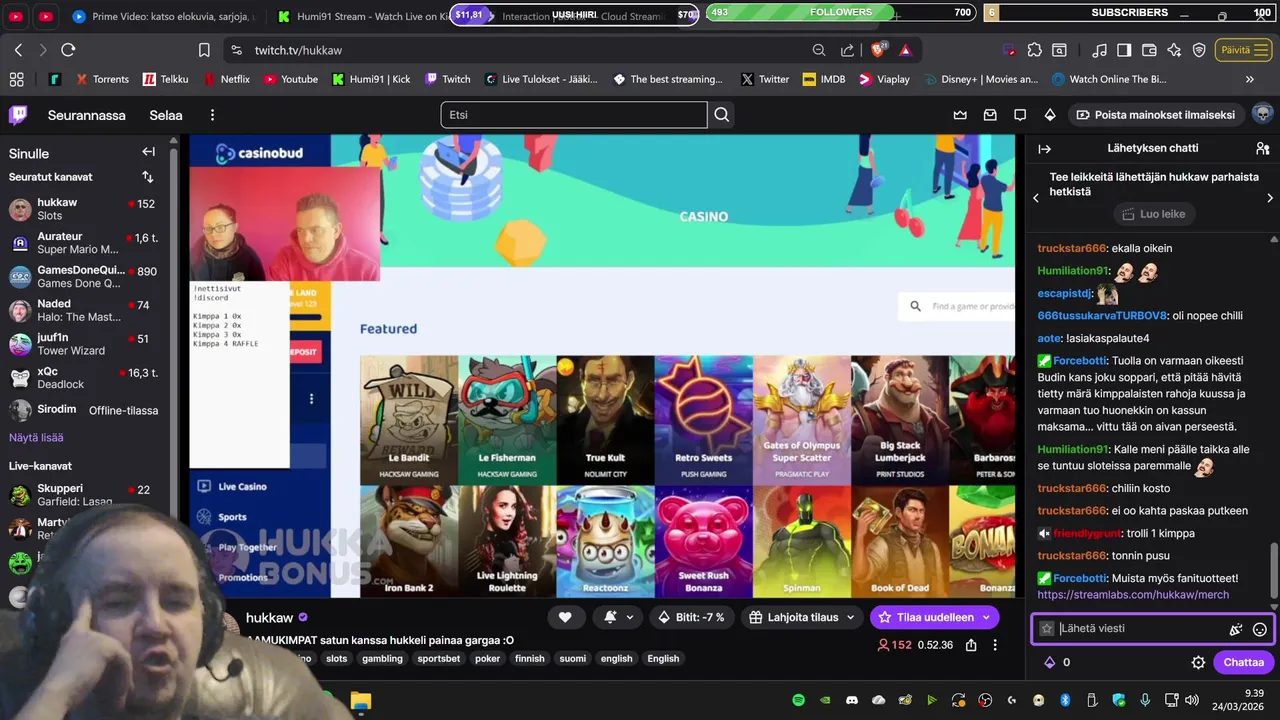Viewport: 1280px width, 720px height.
Task: Open Prime loot crown icon
Action: (960, 115)
